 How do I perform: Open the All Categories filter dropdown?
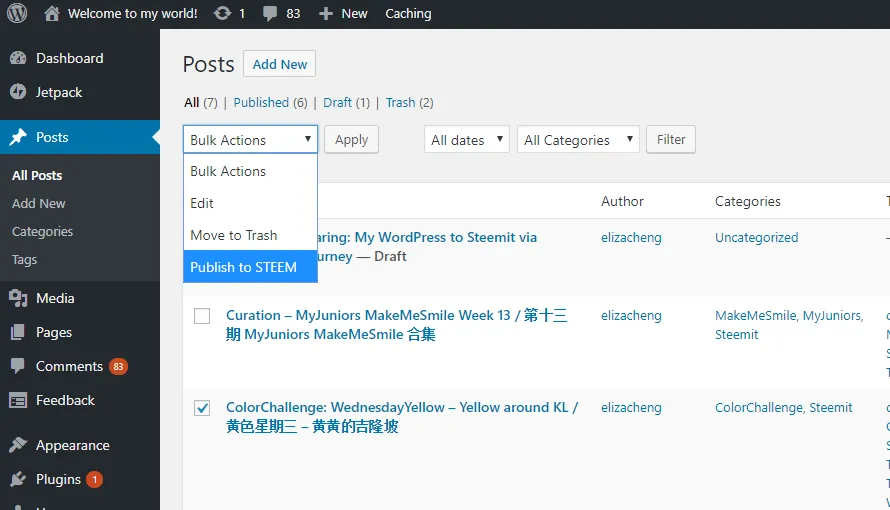[578, 140]
